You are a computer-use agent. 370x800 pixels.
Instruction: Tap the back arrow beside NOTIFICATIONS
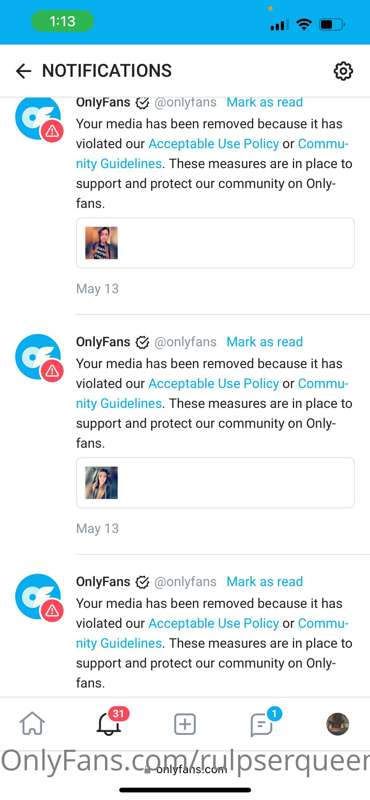click(x=23, y=71)
